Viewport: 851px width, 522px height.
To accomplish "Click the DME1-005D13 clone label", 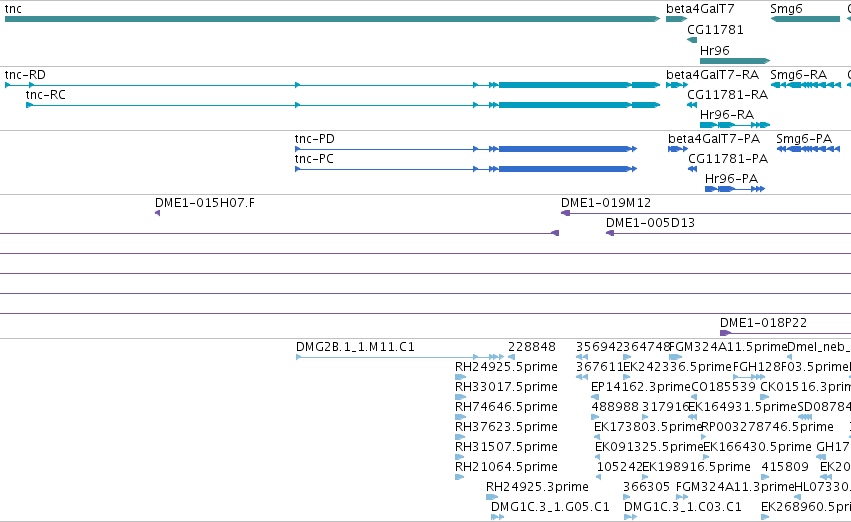I will coord(650,223).
